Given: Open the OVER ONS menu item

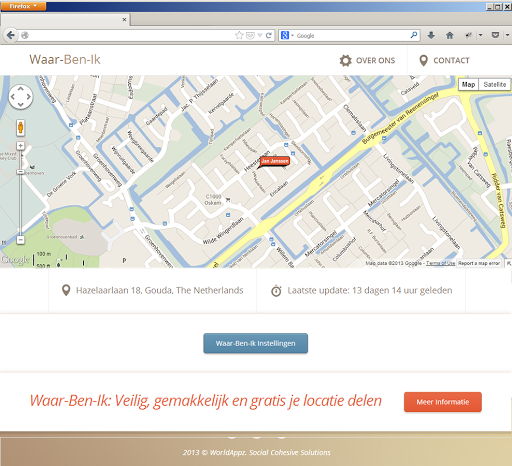Looking at the screenshot, I should [x=367, y=60].
